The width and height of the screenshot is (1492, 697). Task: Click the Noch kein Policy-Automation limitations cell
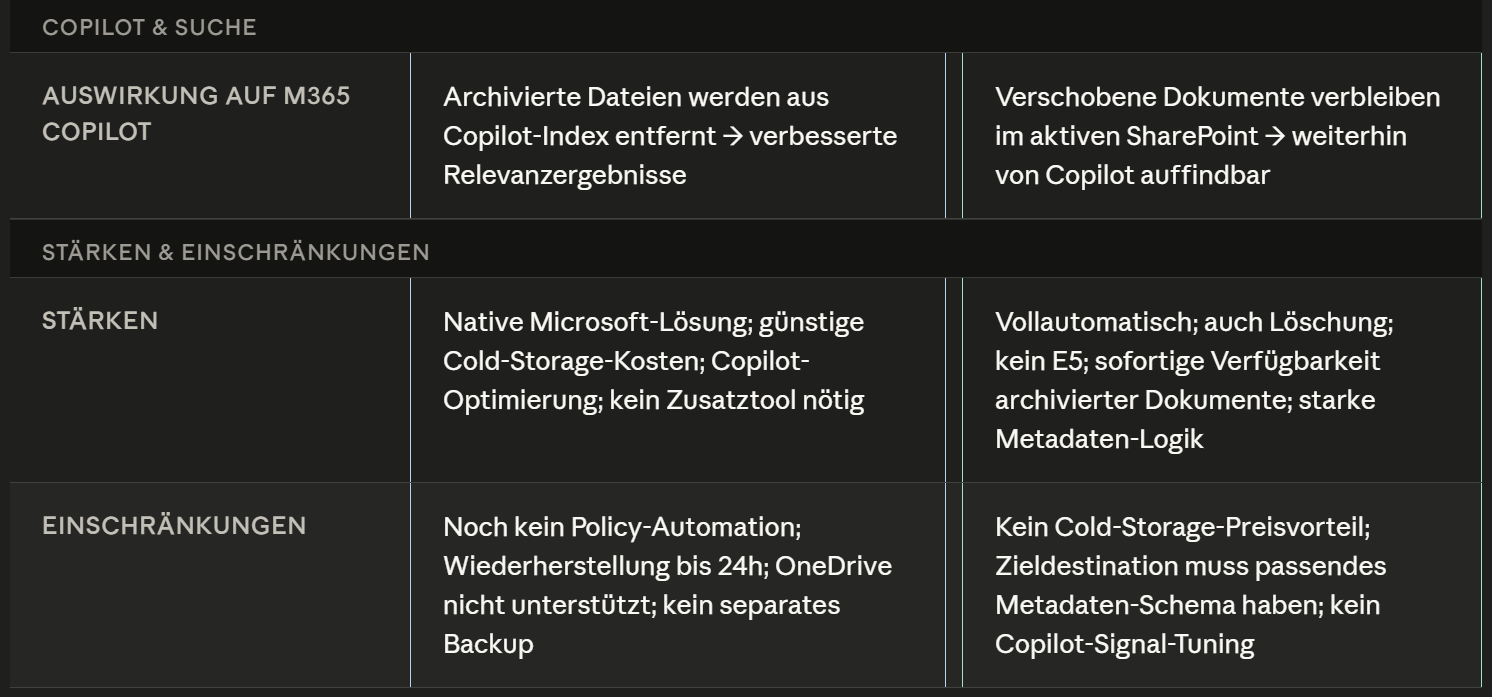click(677, 585)
